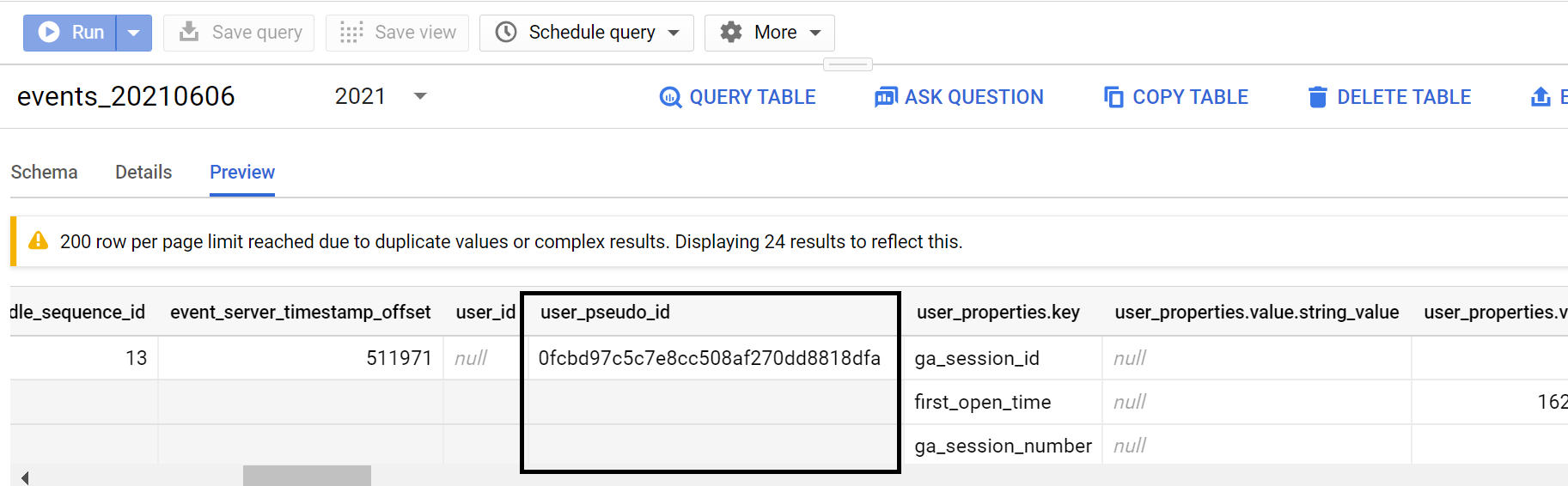
Task: Click the Save view grid icon
Action: (x=351, y=33)
